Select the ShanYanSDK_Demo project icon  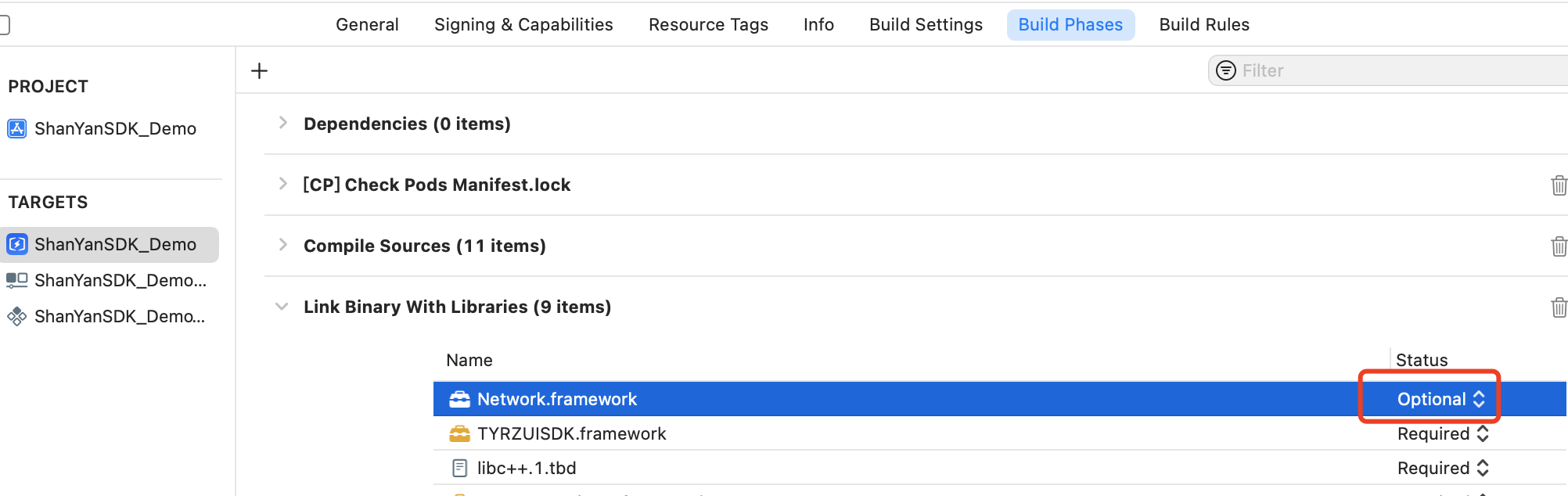coord(17,128)
